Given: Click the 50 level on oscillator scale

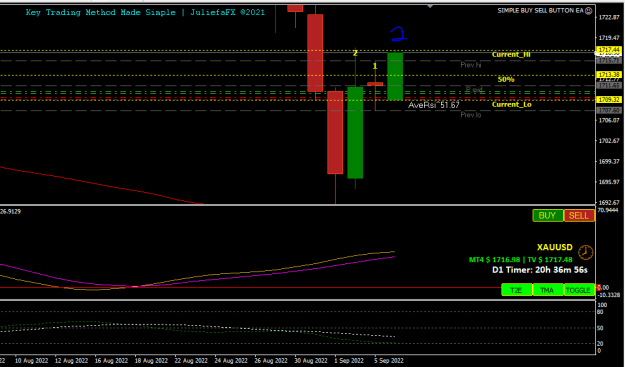Looking at the screenshot, I should (x=601, y=328).
